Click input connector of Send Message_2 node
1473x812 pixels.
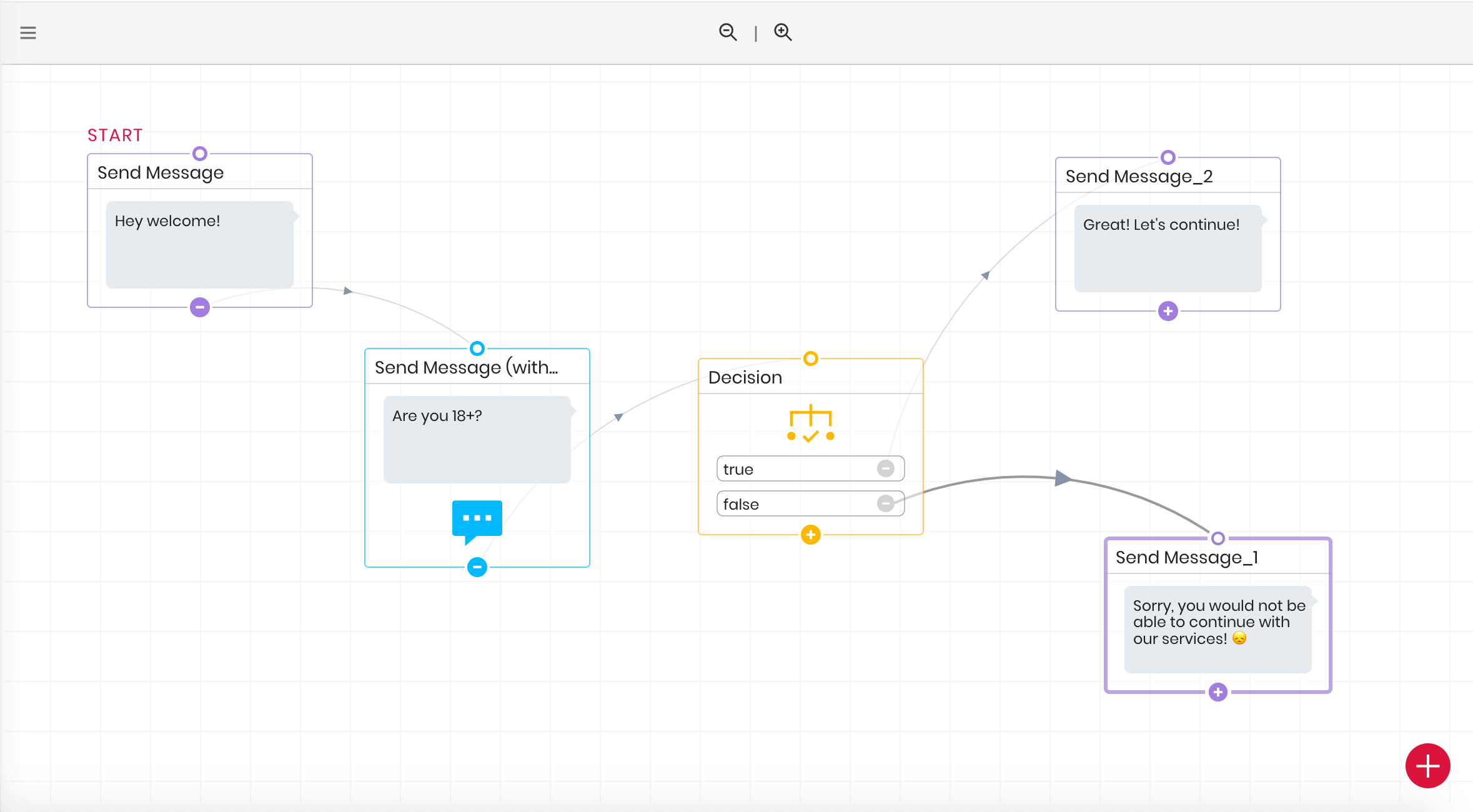tap(1168, 157)
